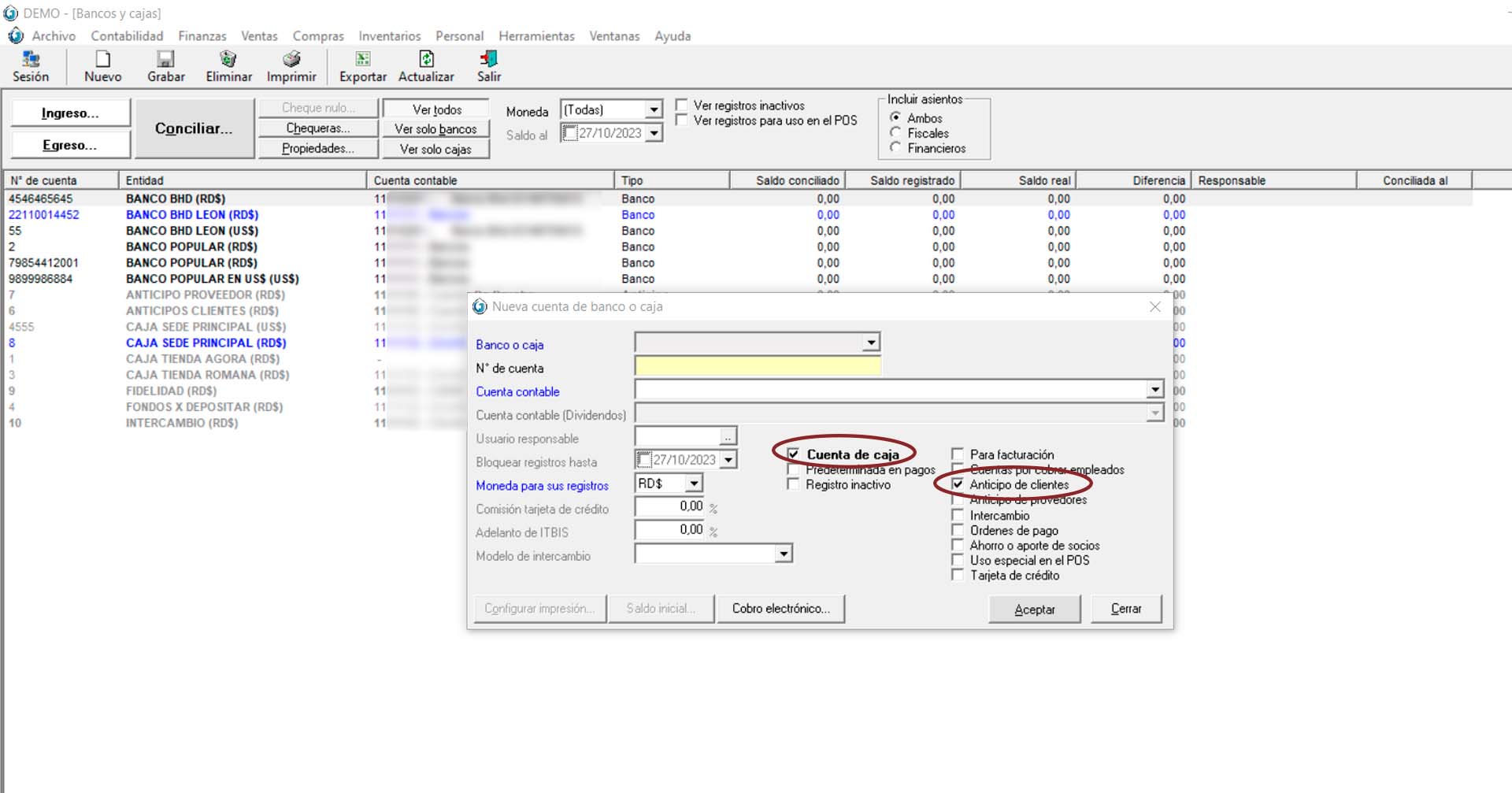Viewport: 1512px width, 793px height.
Task: Expand the Banco o caja dropdown
Action: (x=870, y=343)
